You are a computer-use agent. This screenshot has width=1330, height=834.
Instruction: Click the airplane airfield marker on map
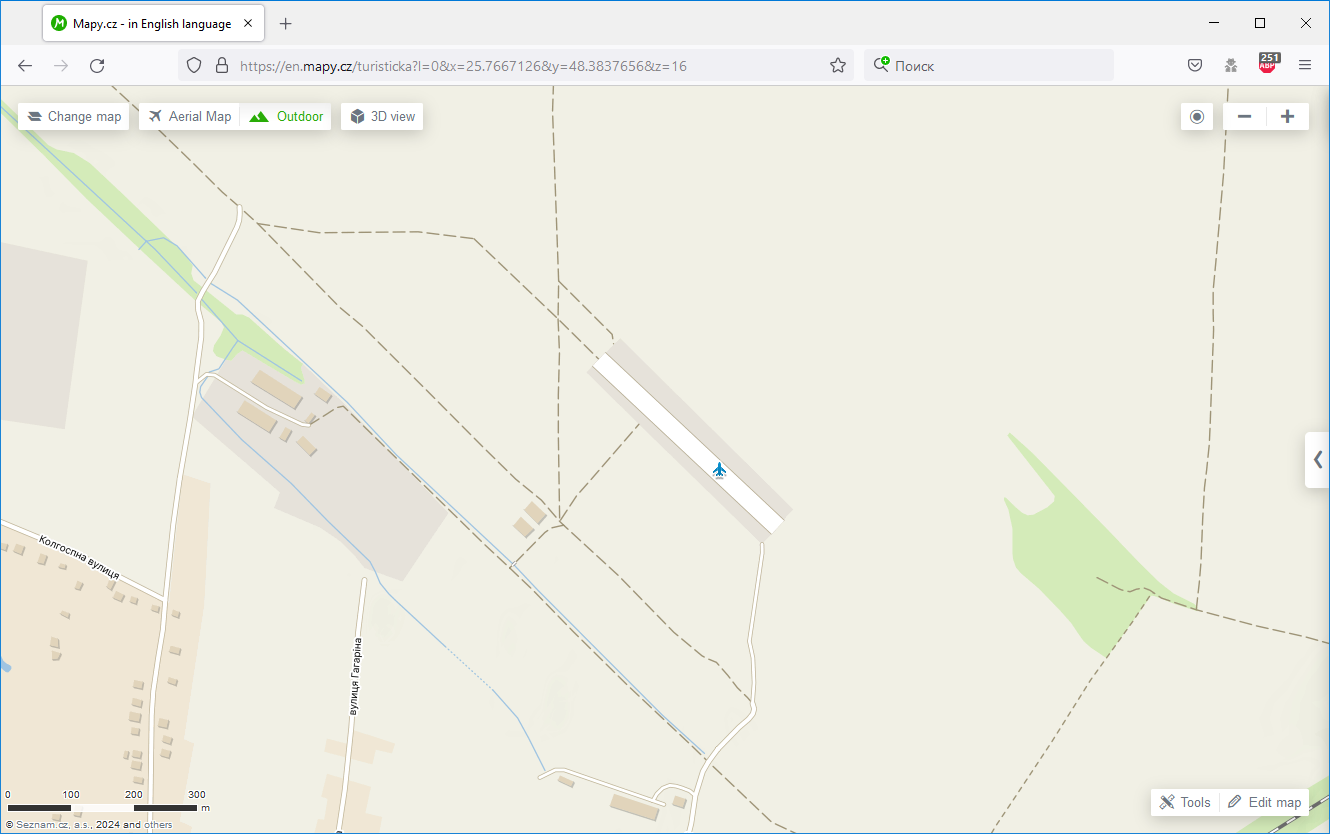(x=718, y=469)
